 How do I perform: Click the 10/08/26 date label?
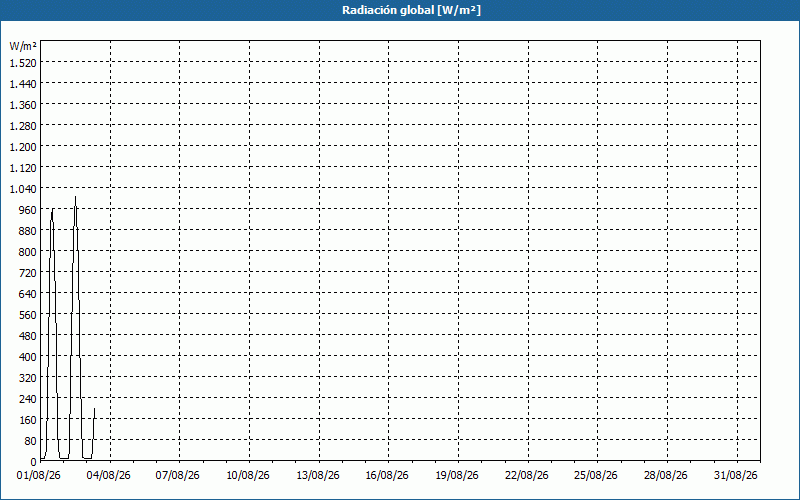248,476
